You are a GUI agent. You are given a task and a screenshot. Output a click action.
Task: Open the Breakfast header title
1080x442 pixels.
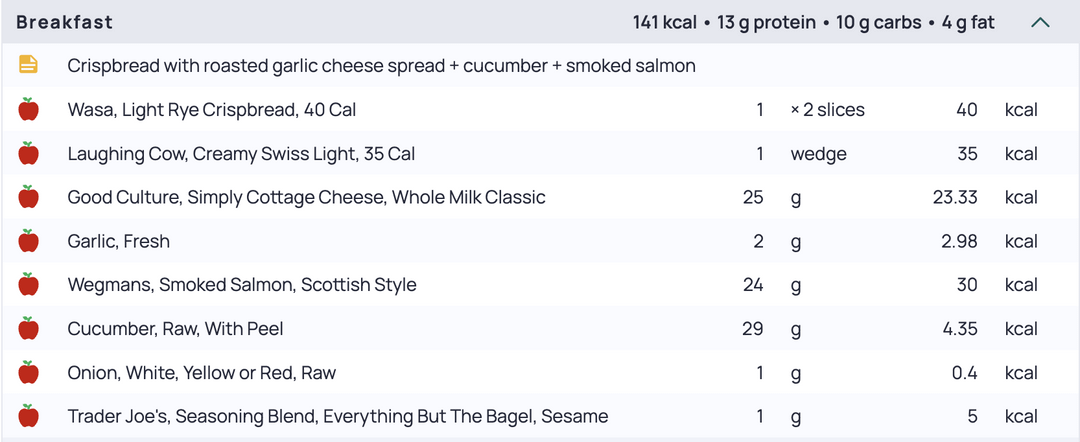(x=64, y=23)
